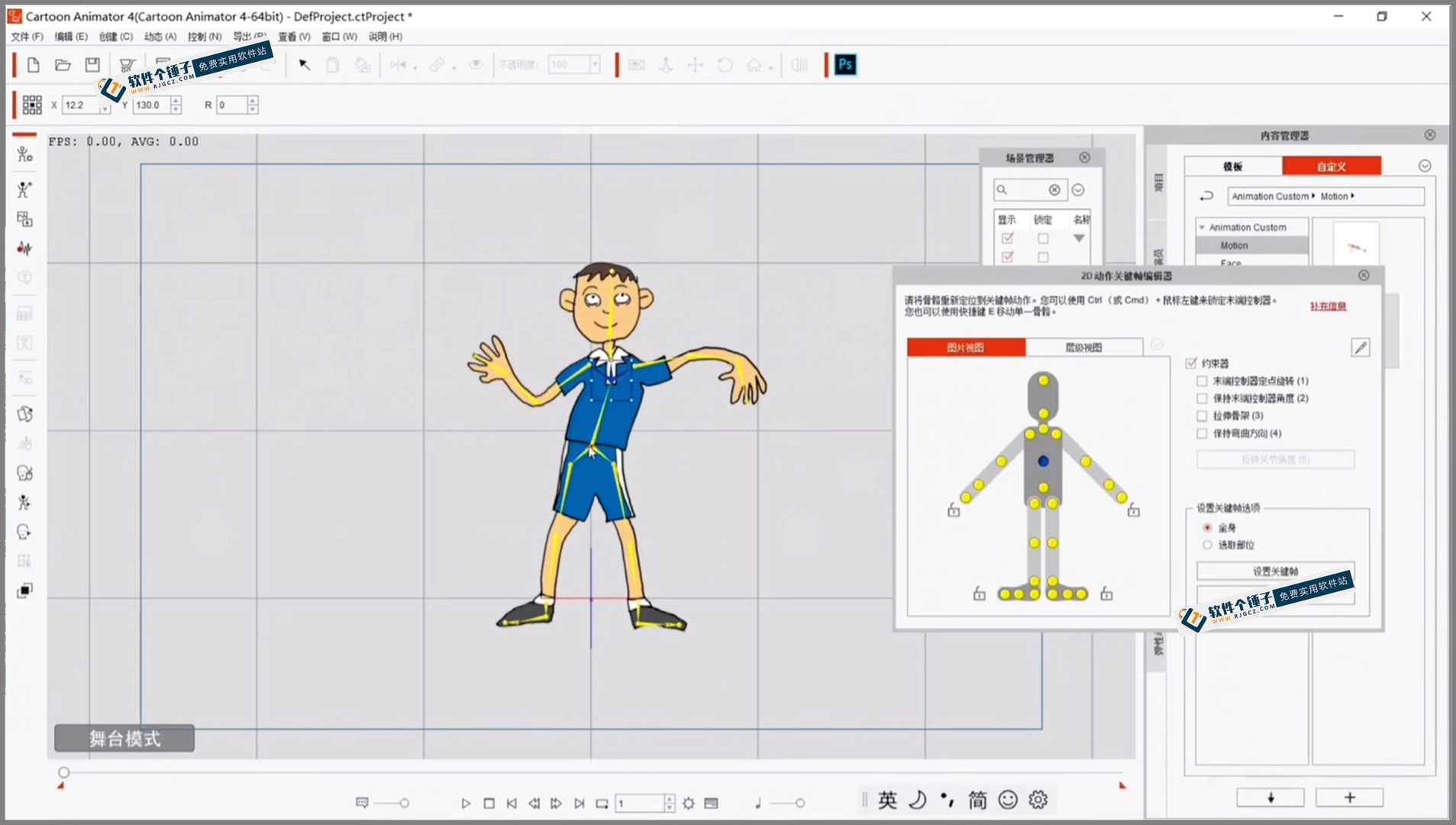This screenshot has height=825, width=1456.
Task: Click the pencil edit icon in keyframe editor
Action: (1361, 348)
